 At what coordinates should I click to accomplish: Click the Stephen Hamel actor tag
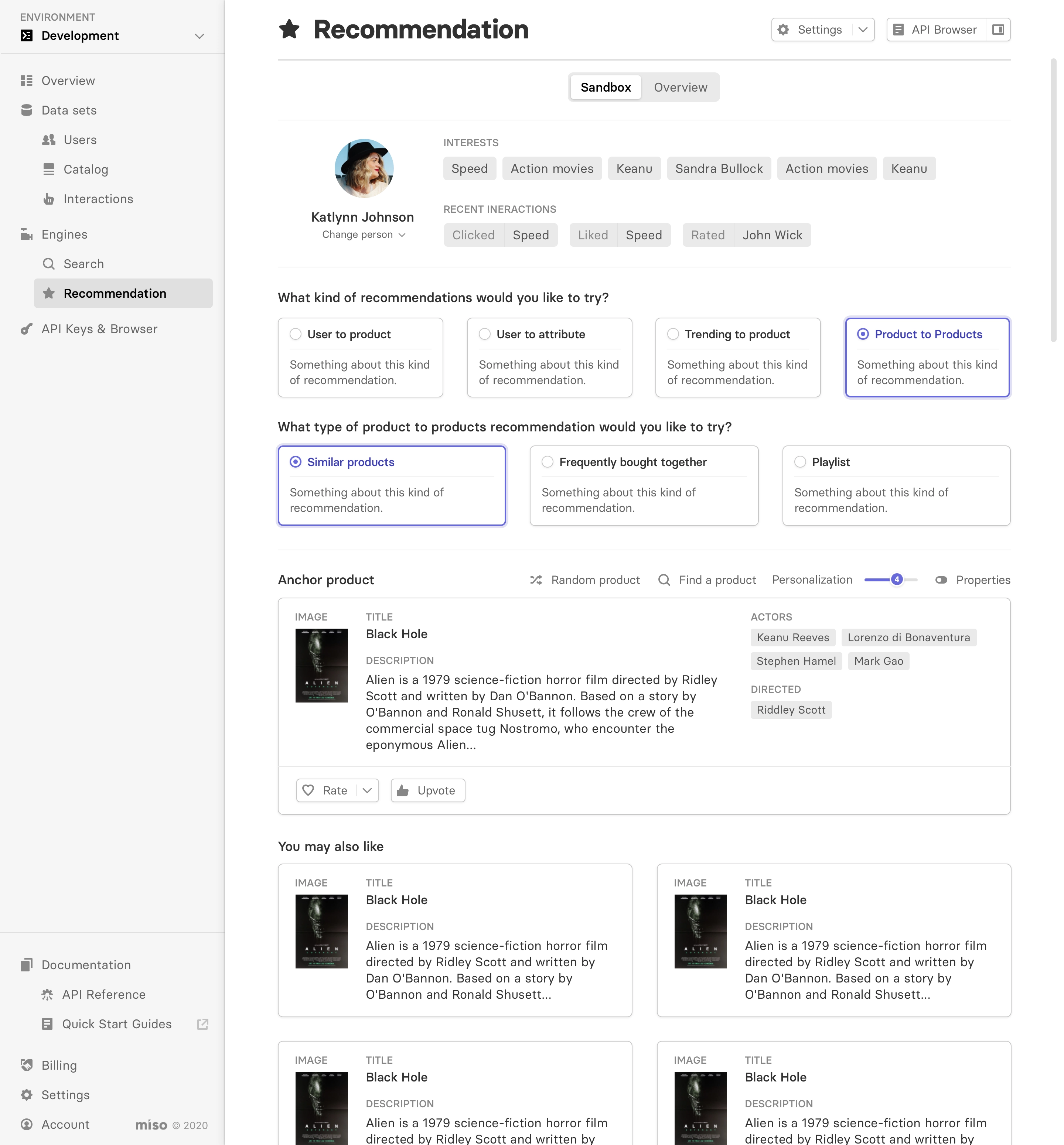(796, 661)
